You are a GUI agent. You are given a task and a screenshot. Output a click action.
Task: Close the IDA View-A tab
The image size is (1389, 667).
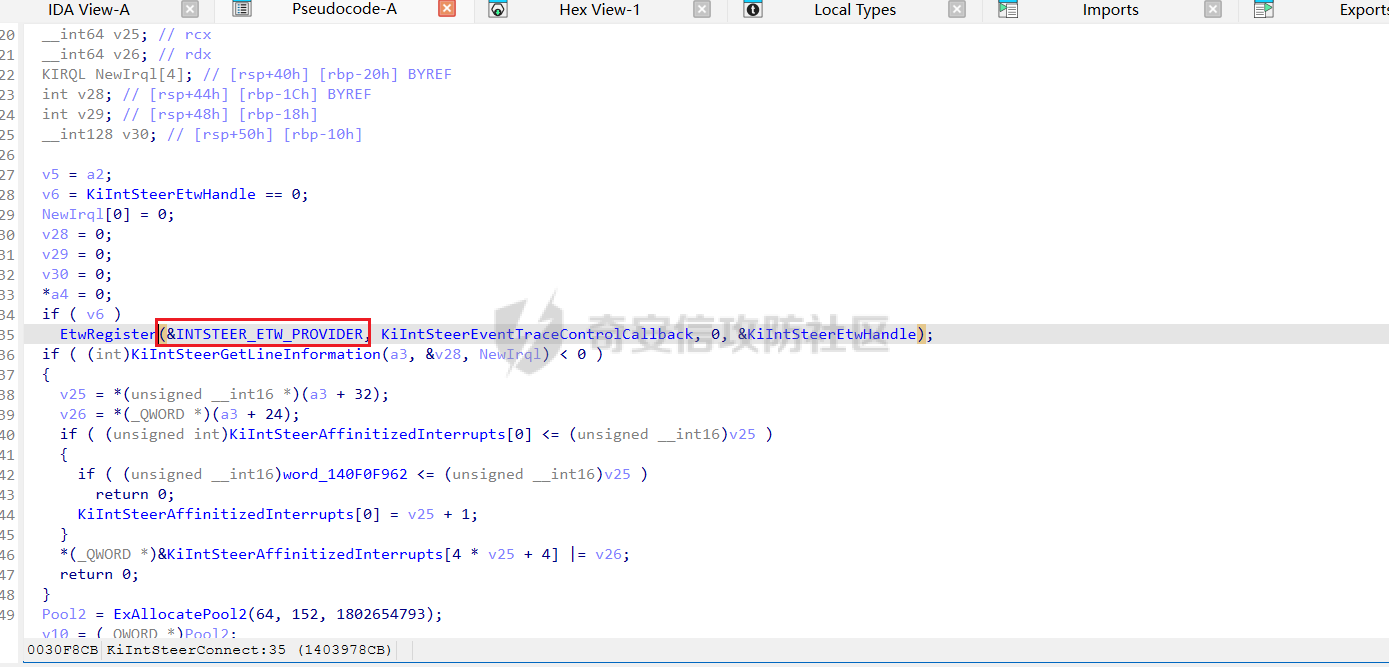(190, 10)
